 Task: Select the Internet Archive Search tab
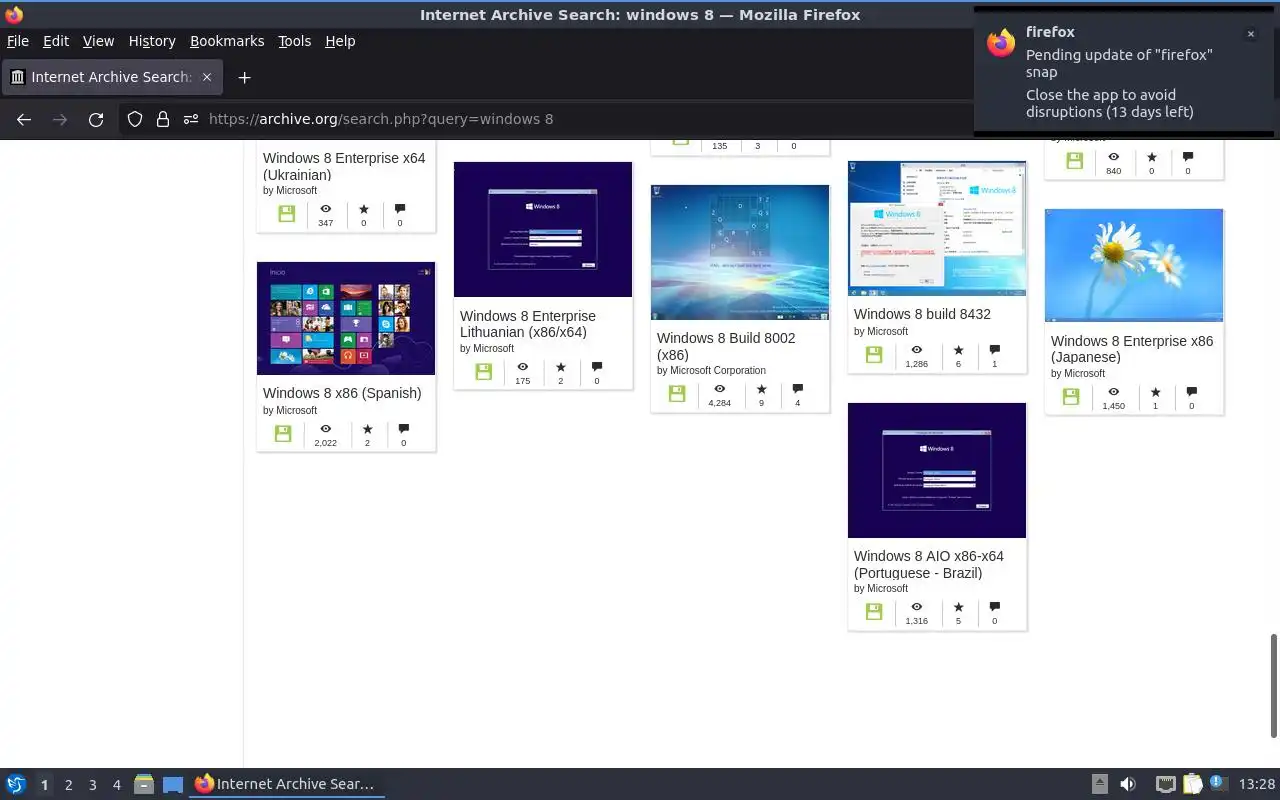pos(111,77)
